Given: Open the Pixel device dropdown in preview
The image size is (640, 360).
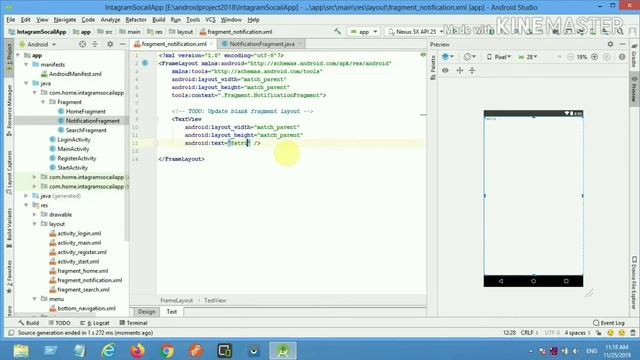Looking at the screenshot, I should (499, 57).
